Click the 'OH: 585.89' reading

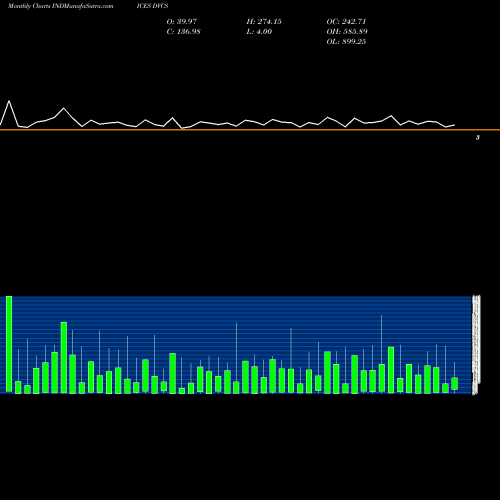[347, 32]
